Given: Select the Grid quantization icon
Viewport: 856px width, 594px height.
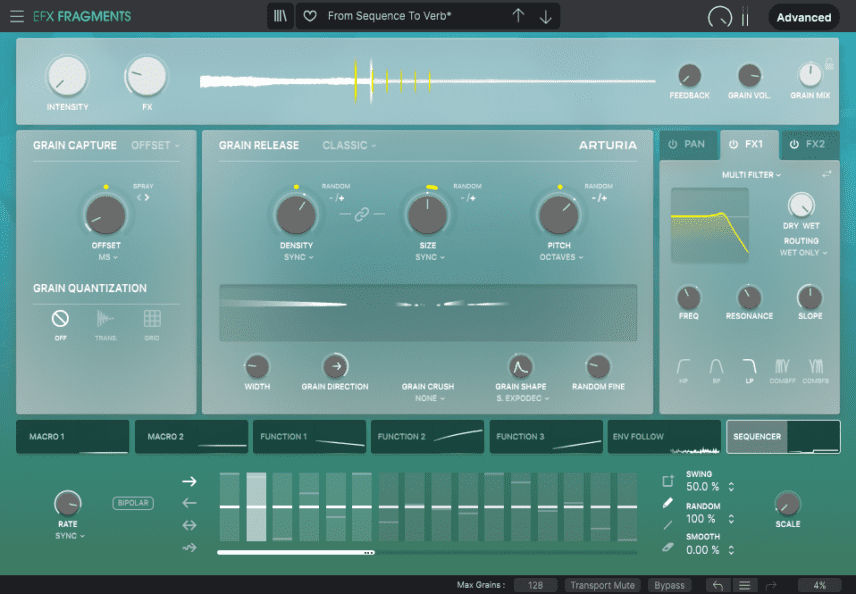Looking at the screenshot, I should (x=152, y=318).
